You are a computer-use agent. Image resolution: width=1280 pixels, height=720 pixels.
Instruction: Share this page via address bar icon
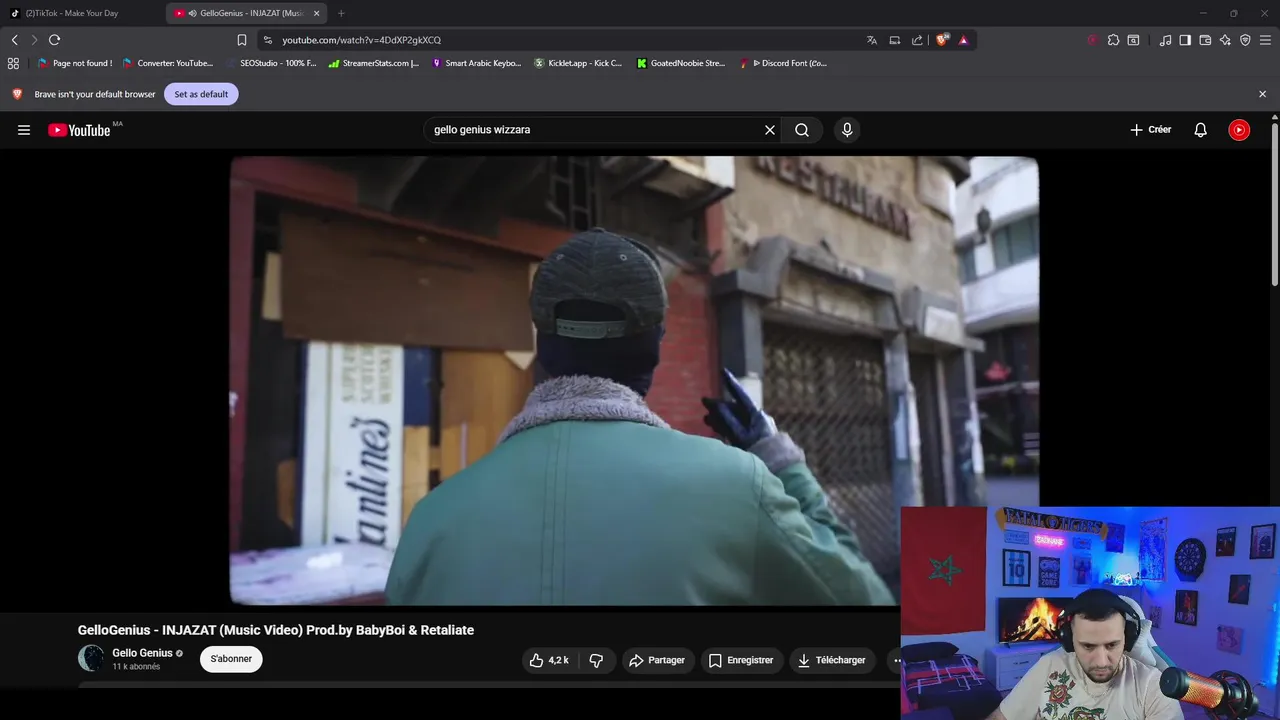(x=917, y=40)
